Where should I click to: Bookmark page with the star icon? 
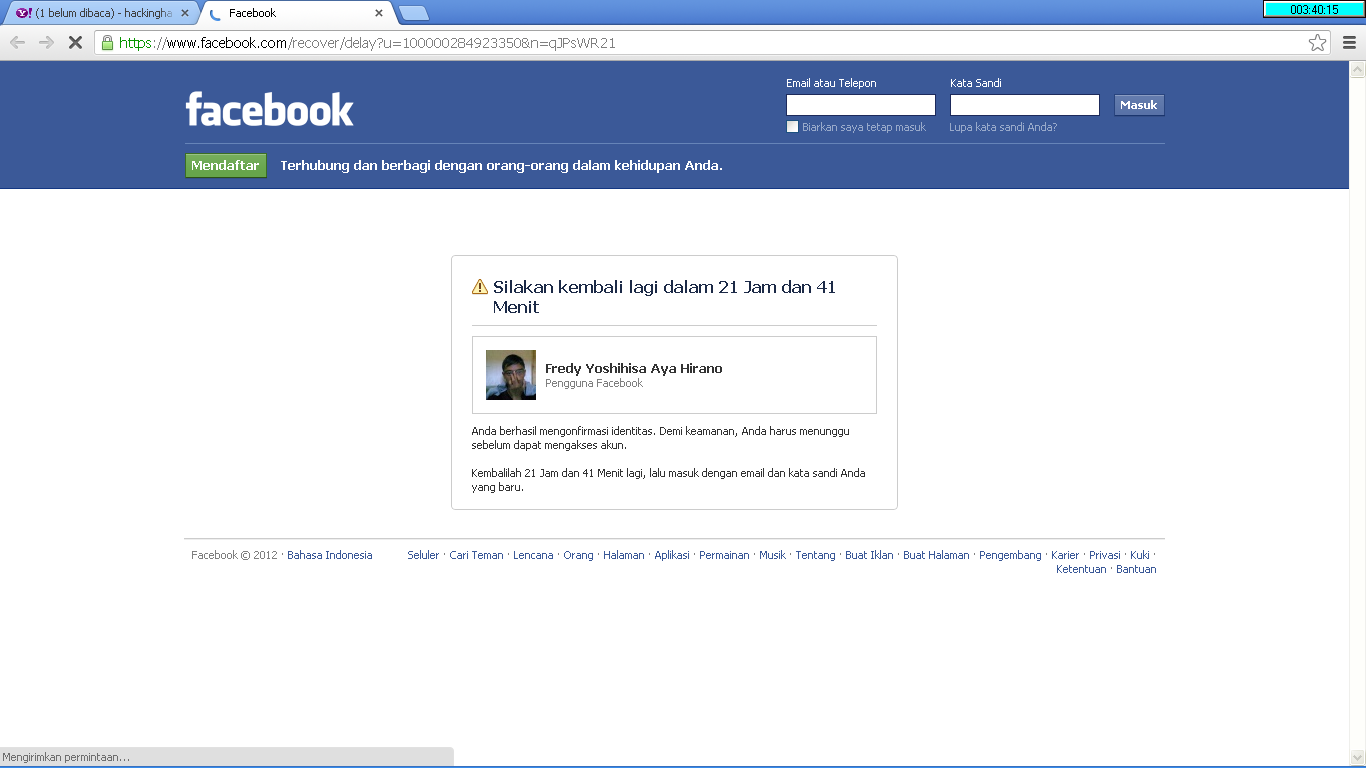coord(1318,42)
